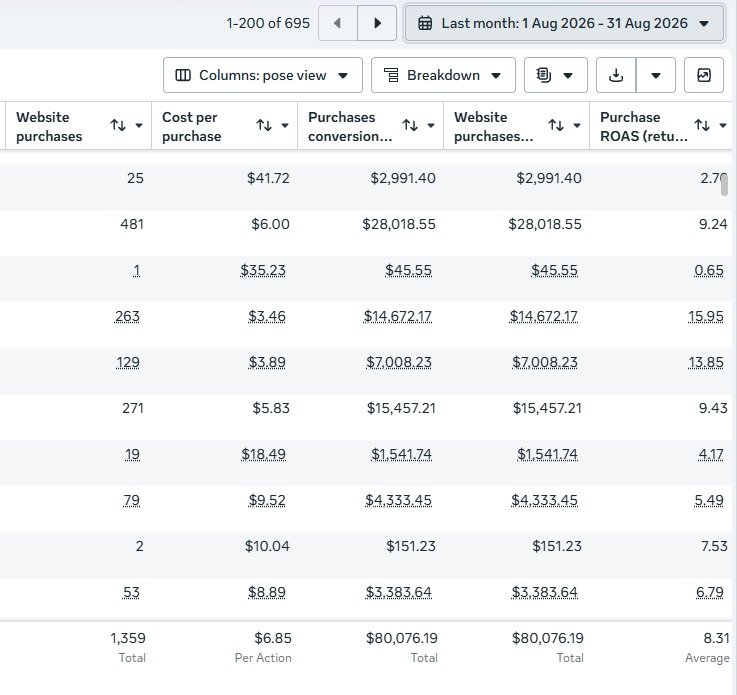The width and height of the screenshot is (737, 695).
Task: Go to previous page of results
Action: pyautogui.click(x=337, y=23)
